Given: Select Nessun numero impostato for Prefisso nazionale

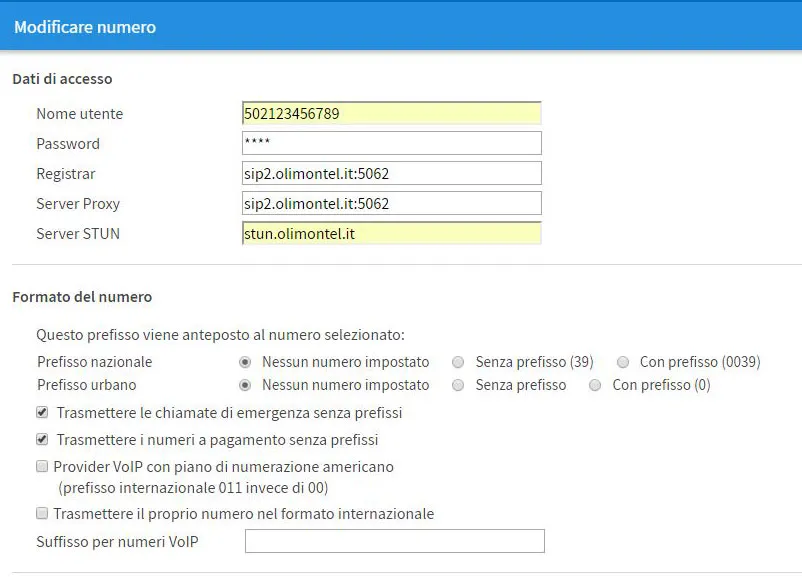Looking at the screenshot, I should pyautogui.click(x=245, y=362).
